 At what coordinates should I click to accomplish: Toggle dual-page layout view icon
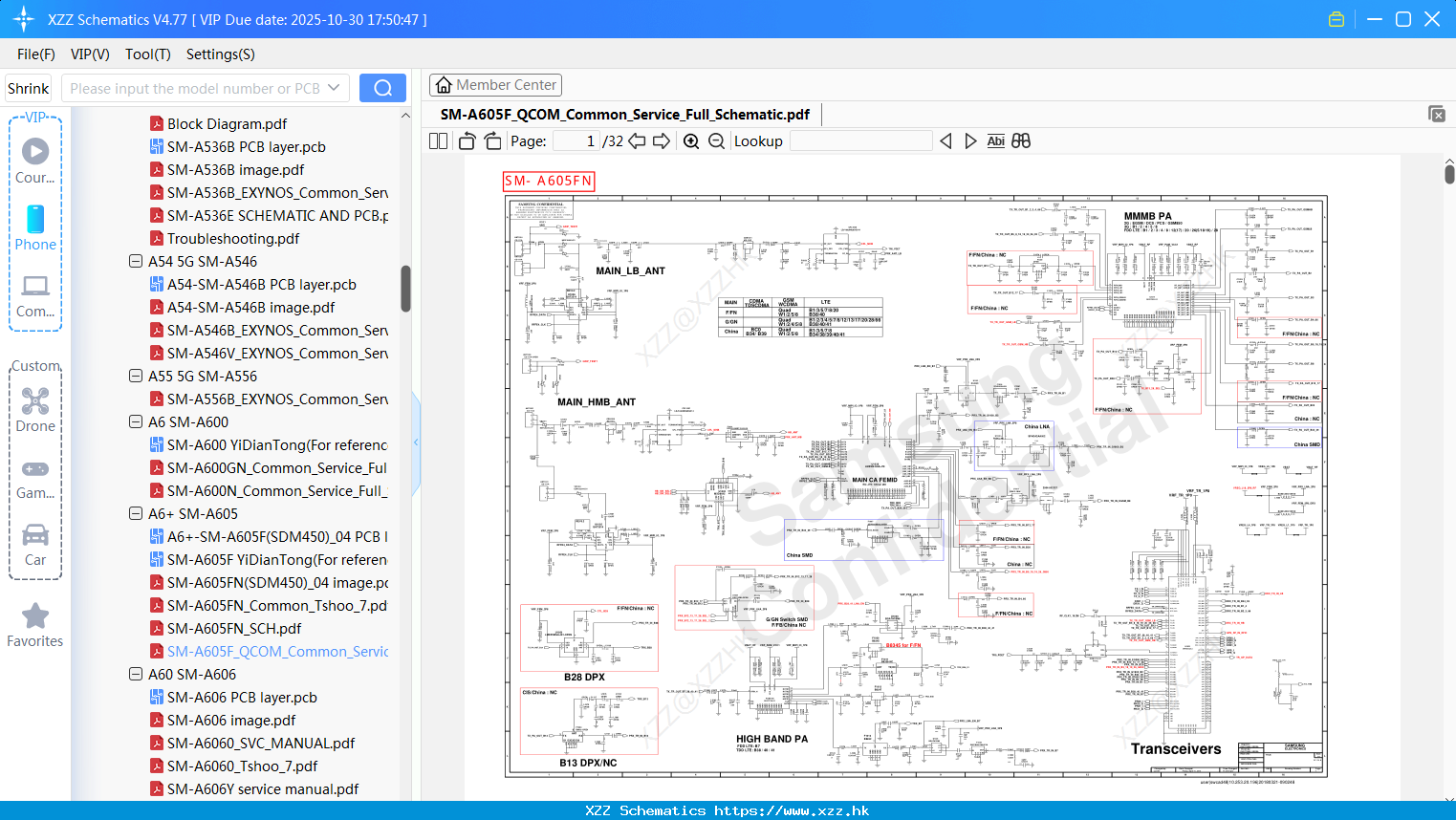(x=438, y=140)
